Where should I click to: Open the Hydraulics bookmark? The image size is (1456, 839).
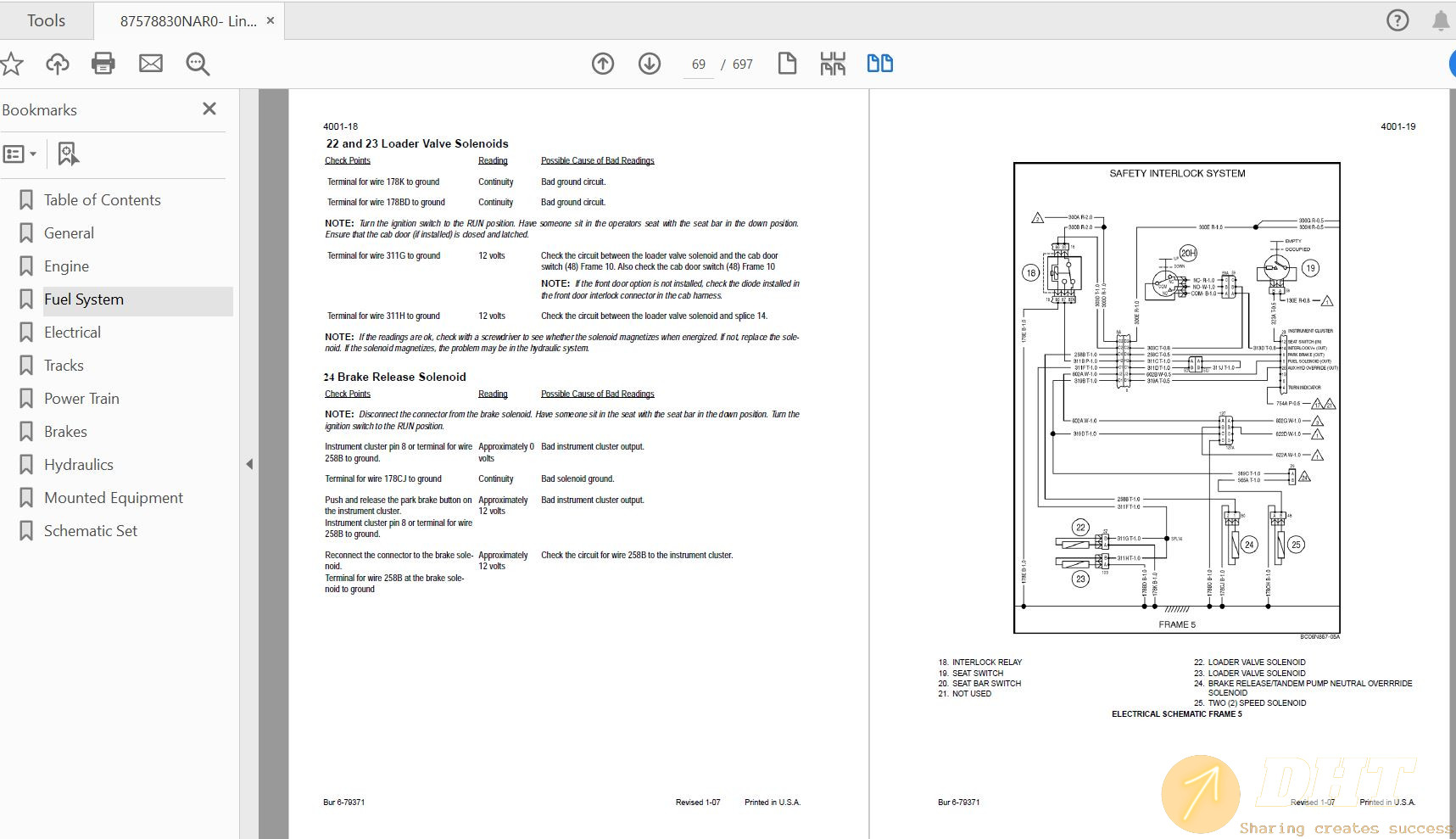79,465
